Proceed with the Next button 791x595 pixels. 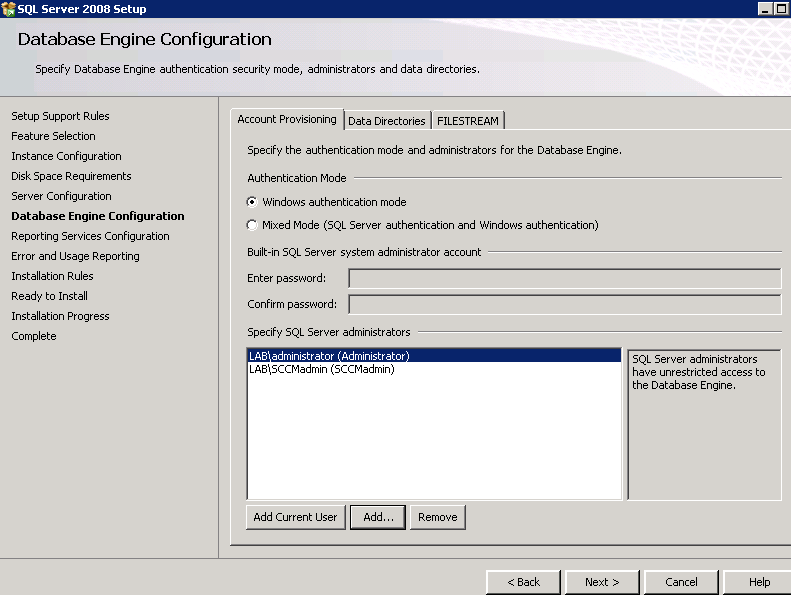pyautogui.click(x=602, y=582)
